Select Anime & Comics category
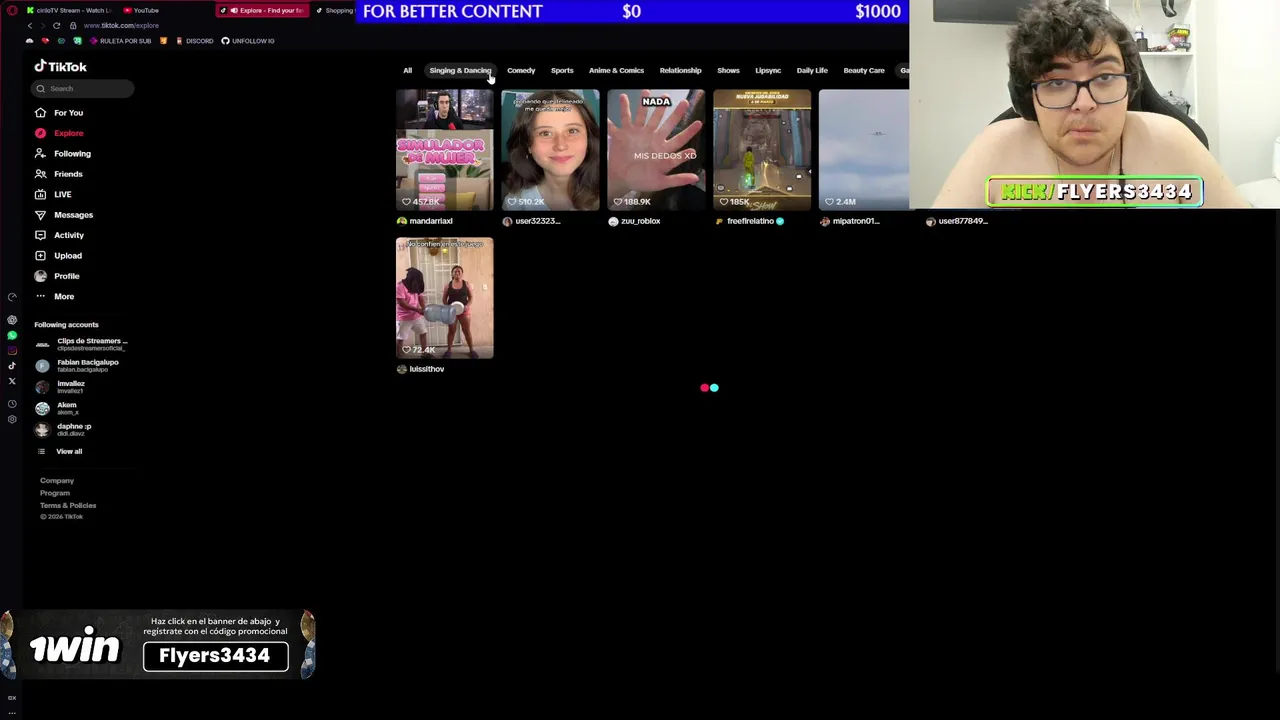The height and width of the screenshot is (720, 1280). click(x=616, y=70)
